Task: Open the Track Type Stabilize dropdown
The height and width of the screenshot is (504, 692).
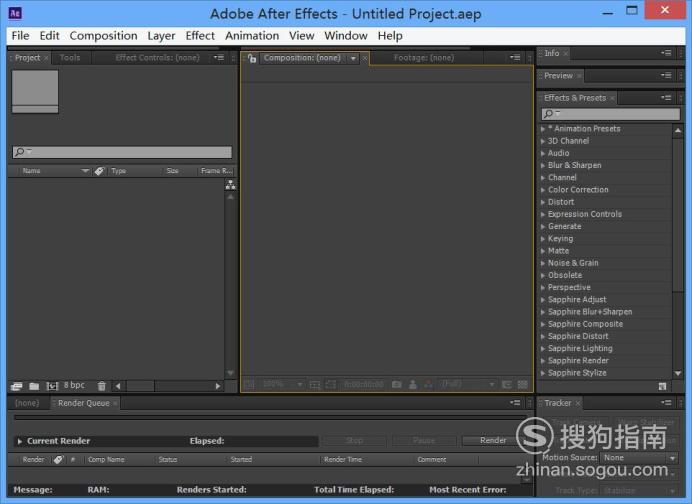Action: [x=639, y=490]
